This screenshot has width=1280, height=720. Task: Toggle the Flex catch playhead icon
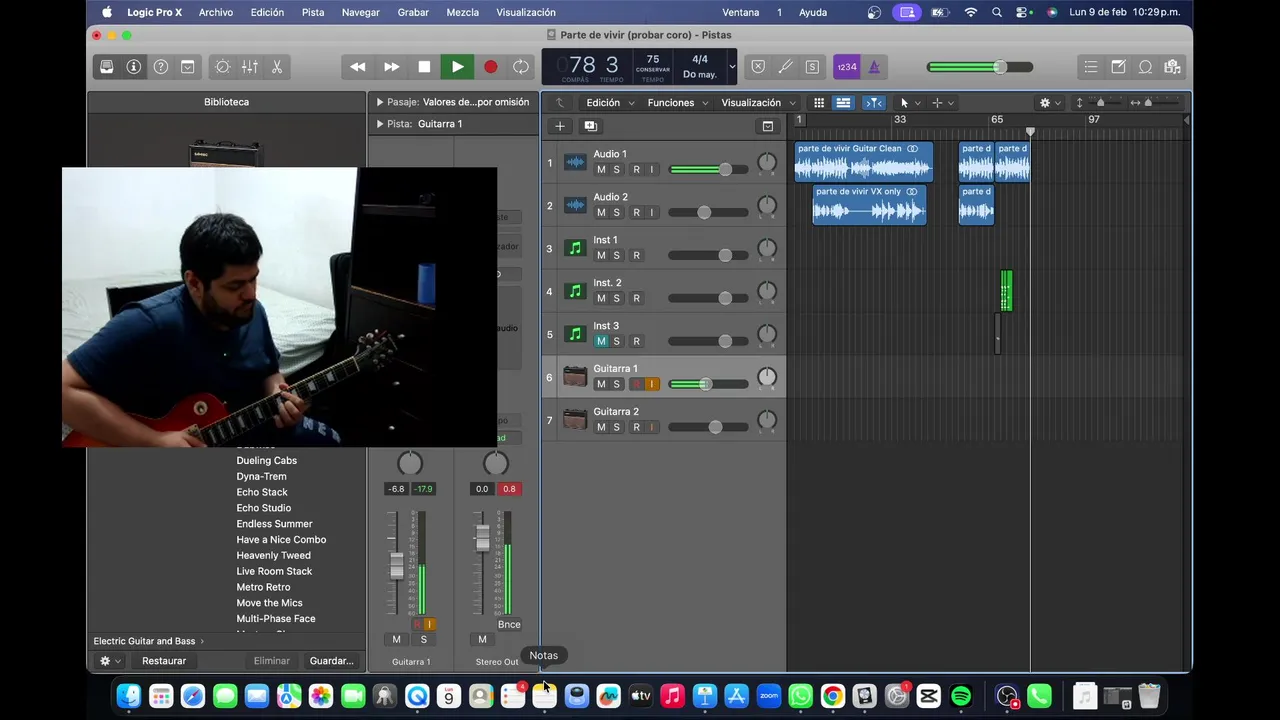[874, 102]
